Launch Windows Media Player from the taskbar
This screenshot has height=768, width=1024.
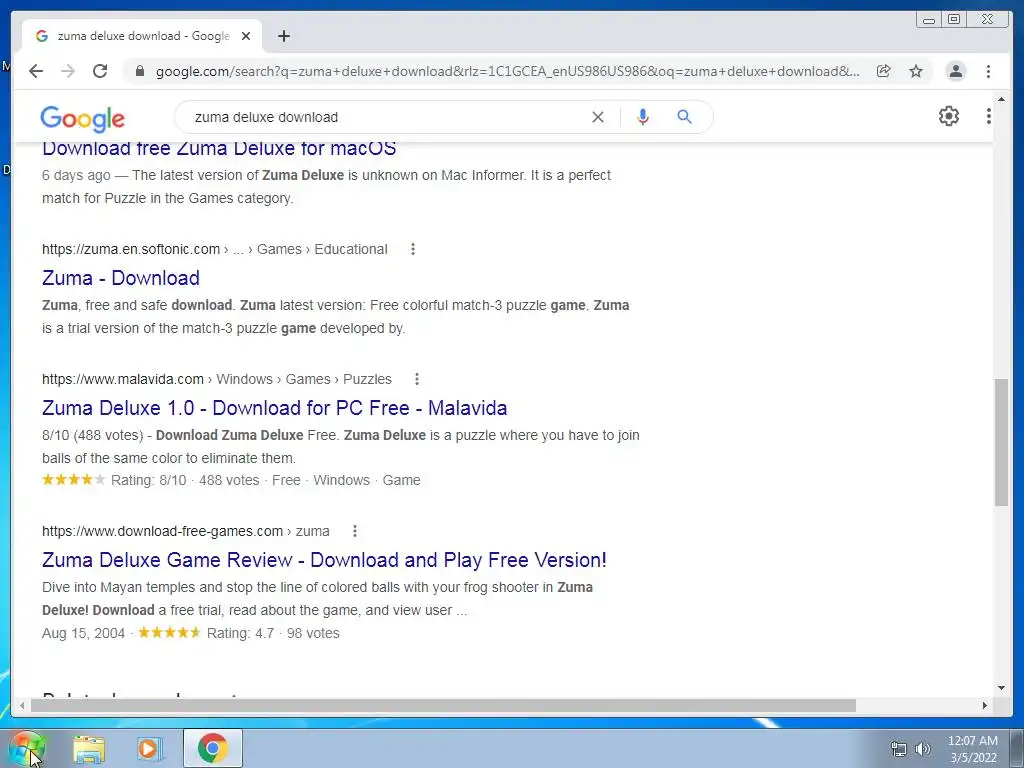coord(150,749)
